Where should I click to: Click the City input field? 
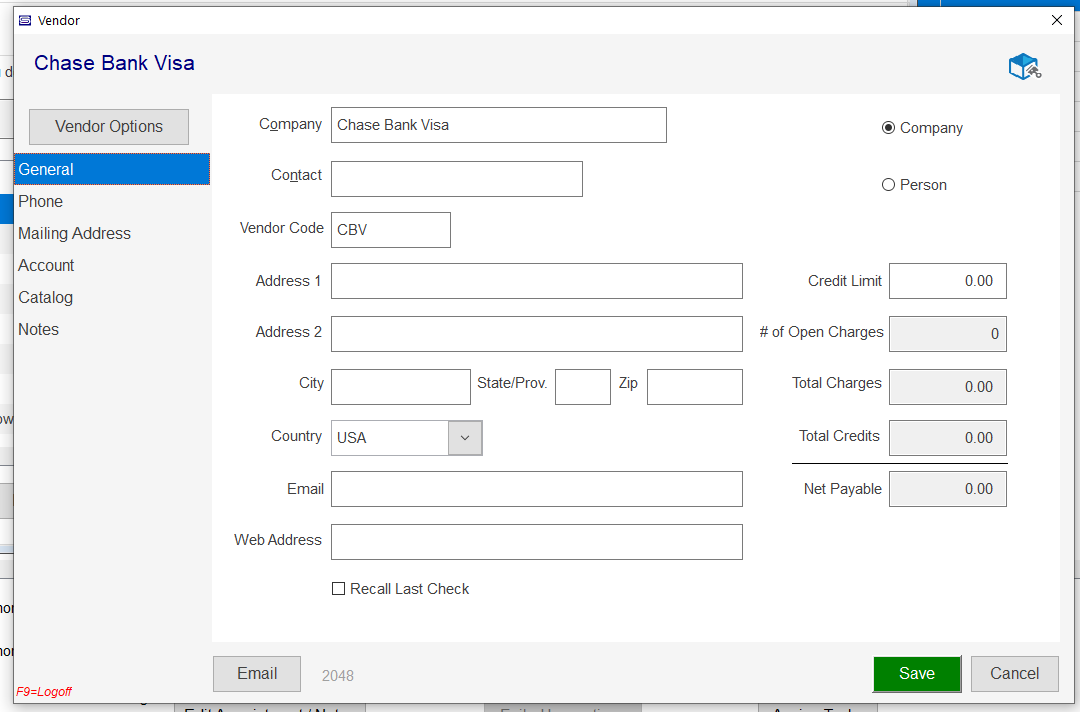[x=401, y=387]
